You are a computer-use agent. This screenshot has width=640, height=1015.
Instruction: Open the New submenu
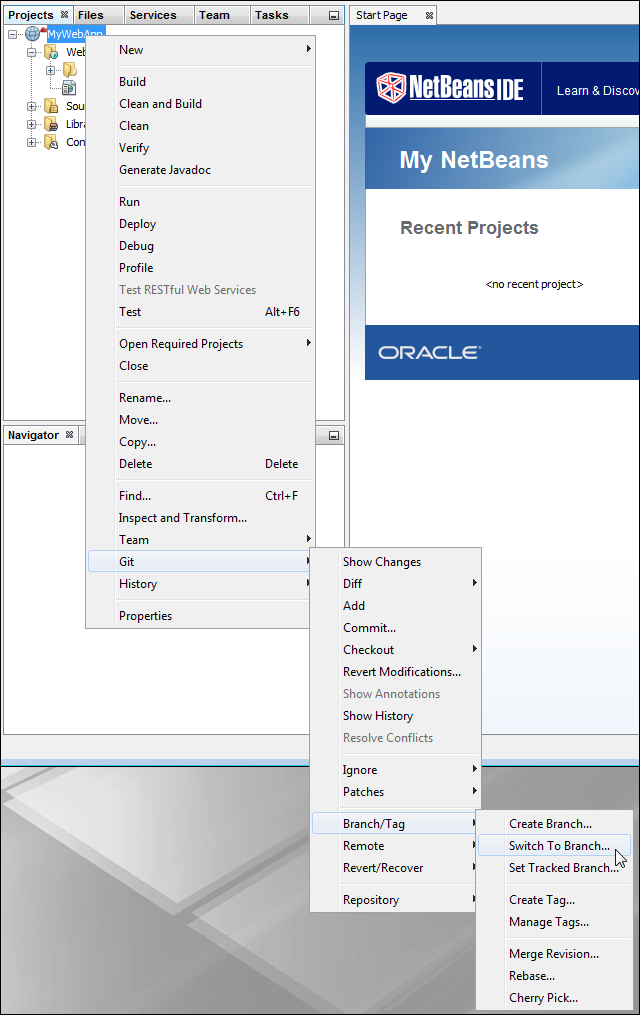[x=201, y=50]
